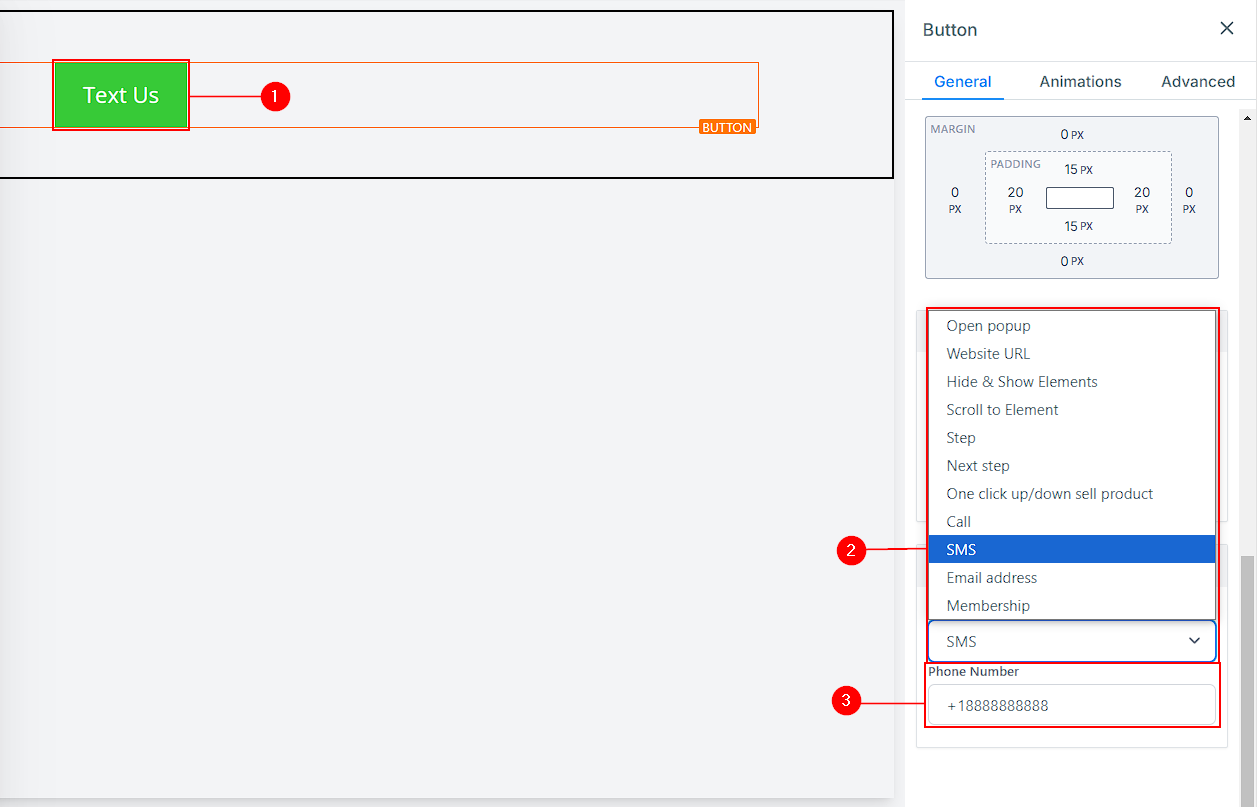Image resolution: width=1257 pixels, height=807 pixels.
Task: Close the Button settings panel
Action: pyautogui.click(x=1227, y=29)
